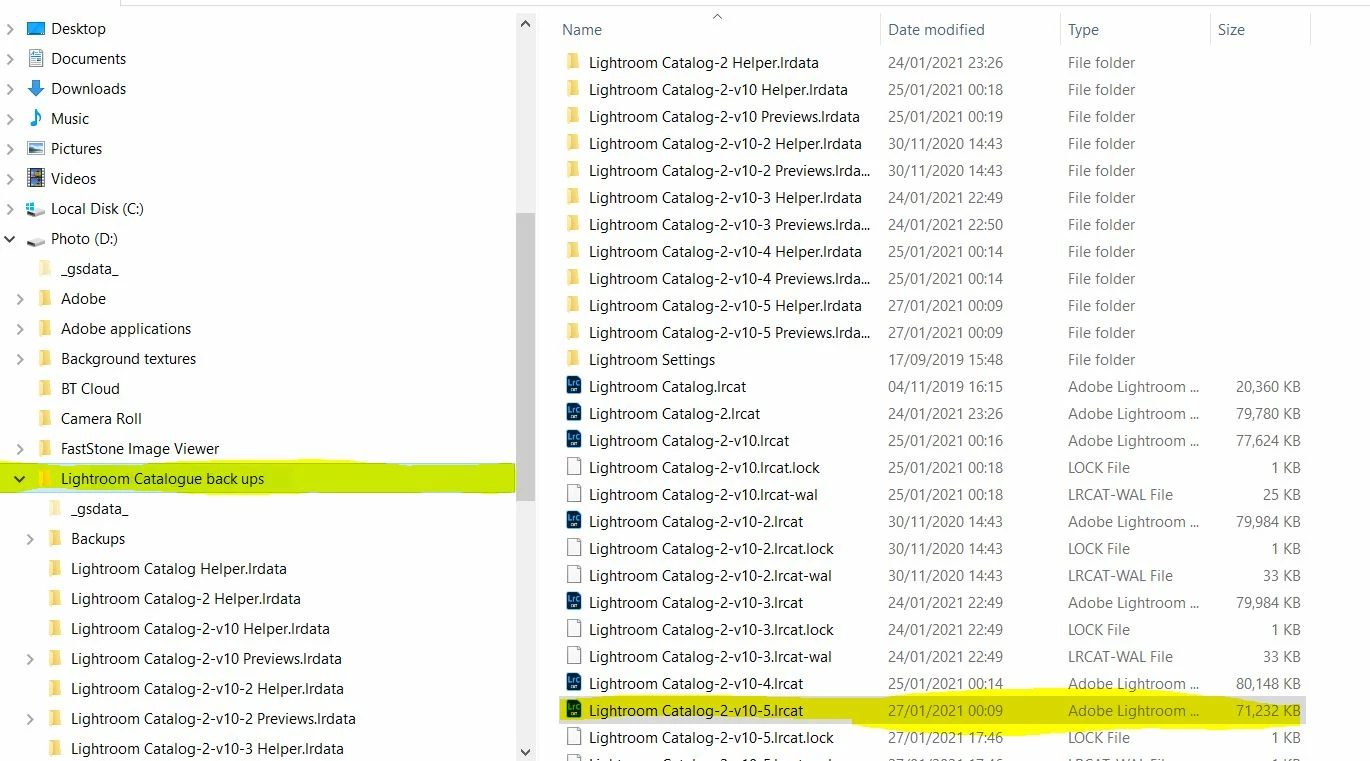Select Lightroom Catalog-2-v10-3.lrcat.lock file
This screenshot has width=1370, height=761.
pyautogui.click(x=711, y=629)
